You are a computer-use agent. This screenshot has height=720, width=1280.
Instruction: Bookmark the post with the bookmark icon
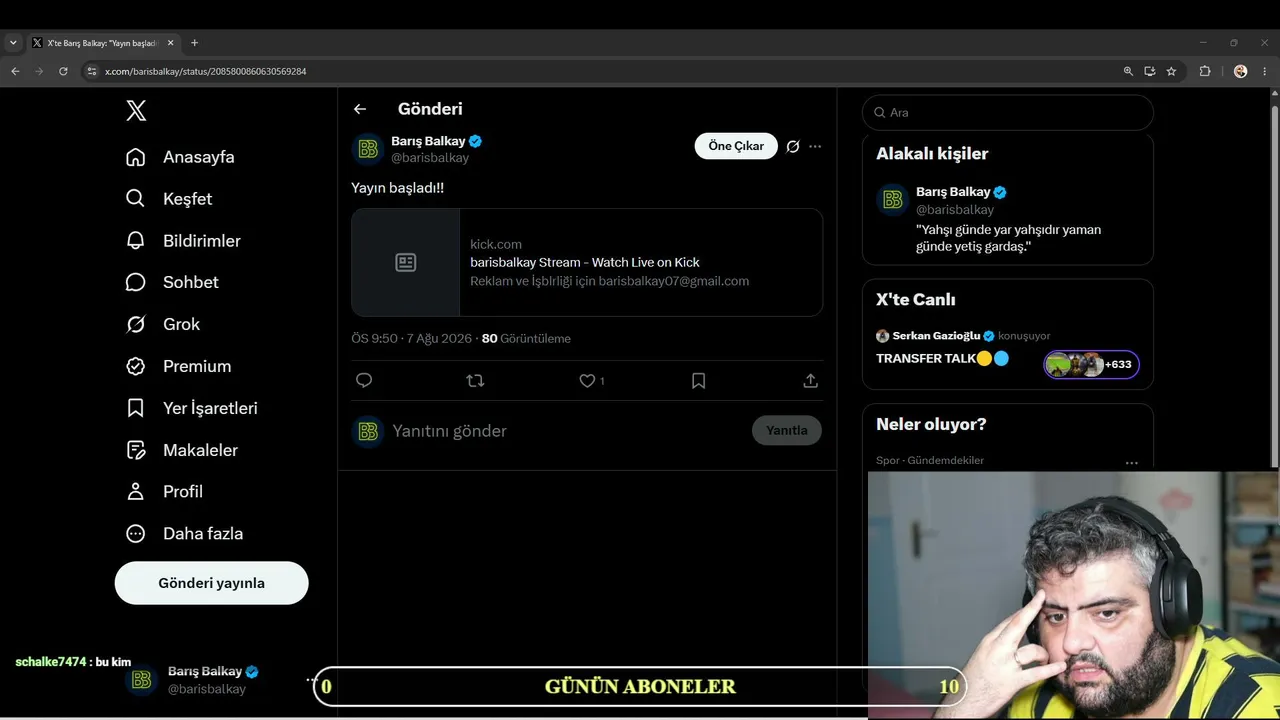[699, 381]
